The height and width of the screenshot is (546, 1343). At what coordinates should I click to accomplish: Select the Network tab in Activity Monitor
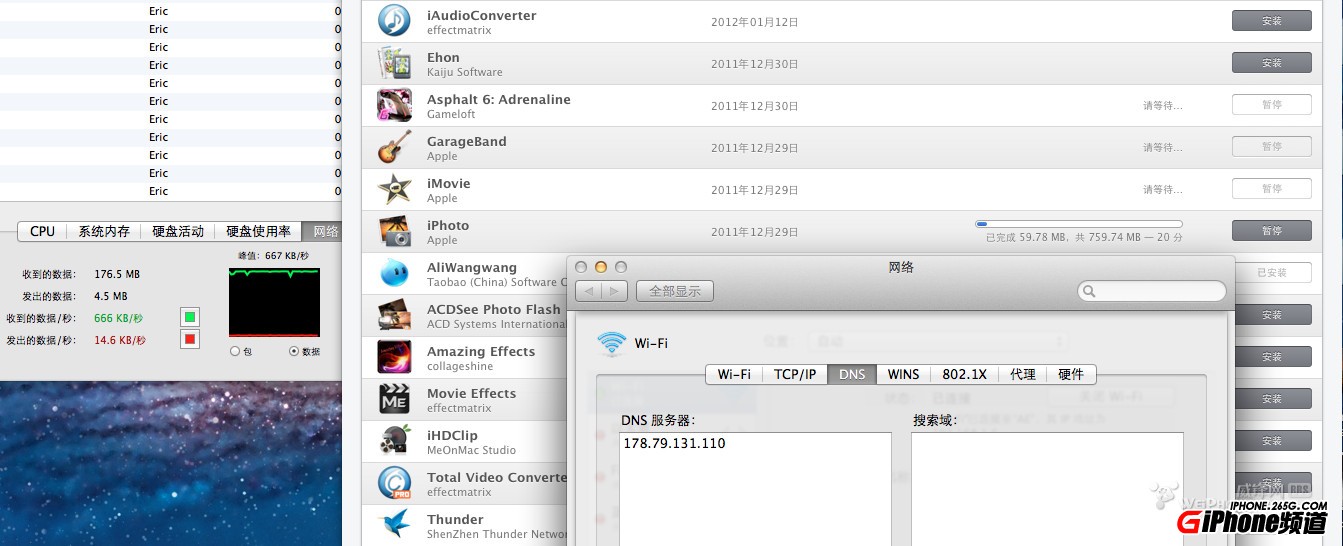[322, 231]
